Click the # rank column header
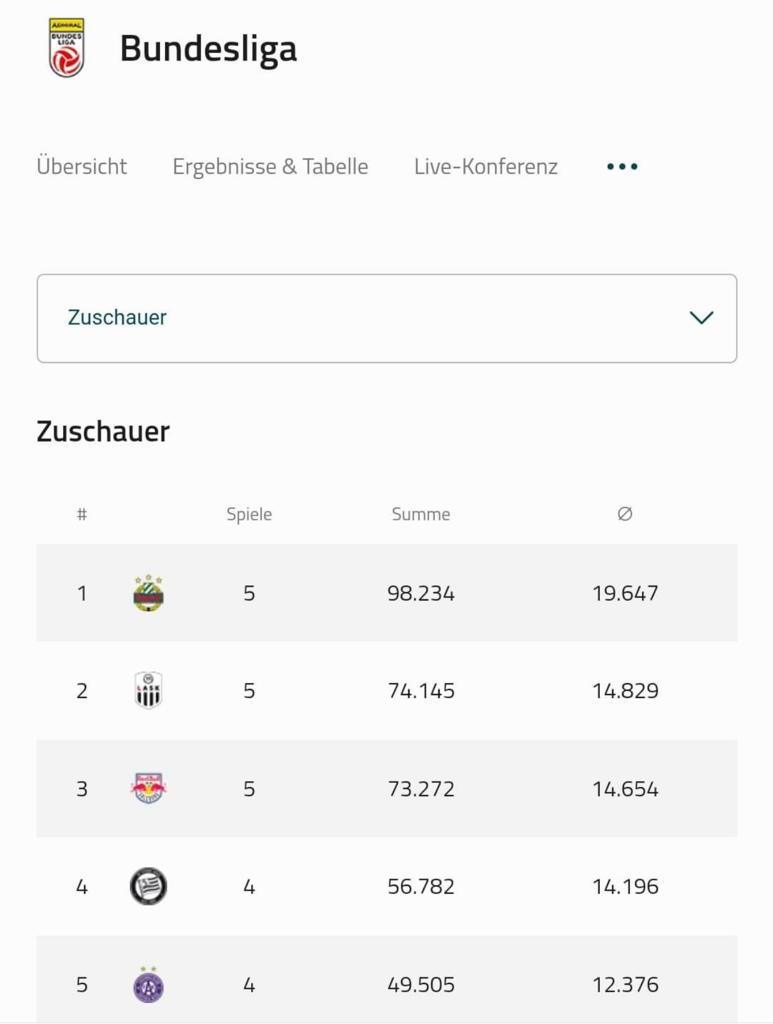The image size is (773, 1024). pos(82,514)
